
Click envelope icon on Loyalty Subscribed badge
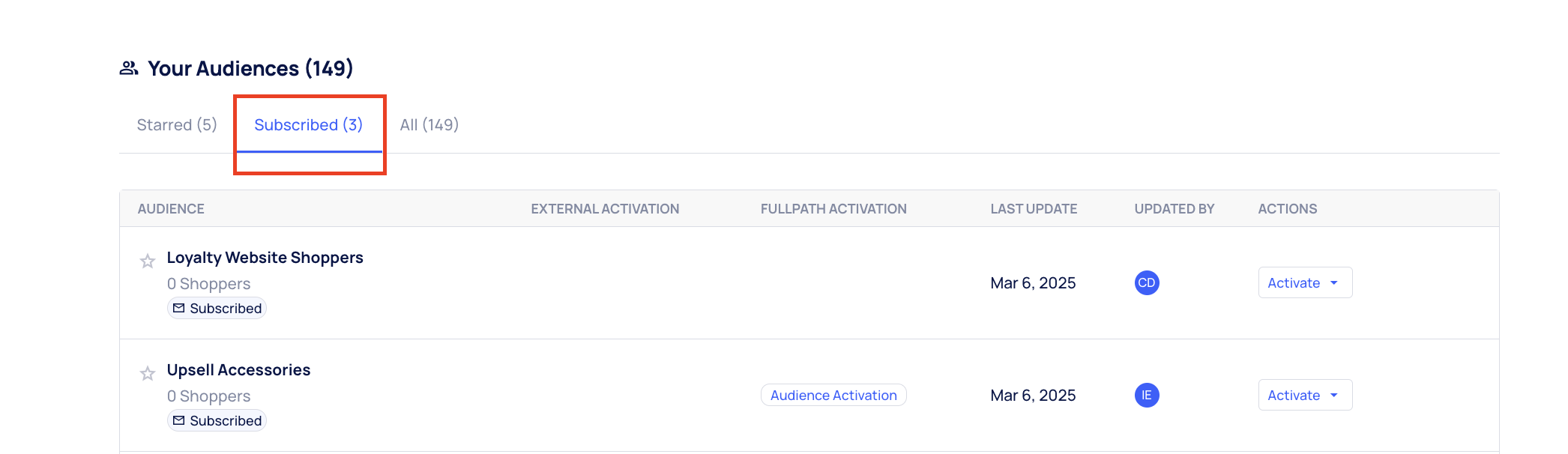[179, 308]
